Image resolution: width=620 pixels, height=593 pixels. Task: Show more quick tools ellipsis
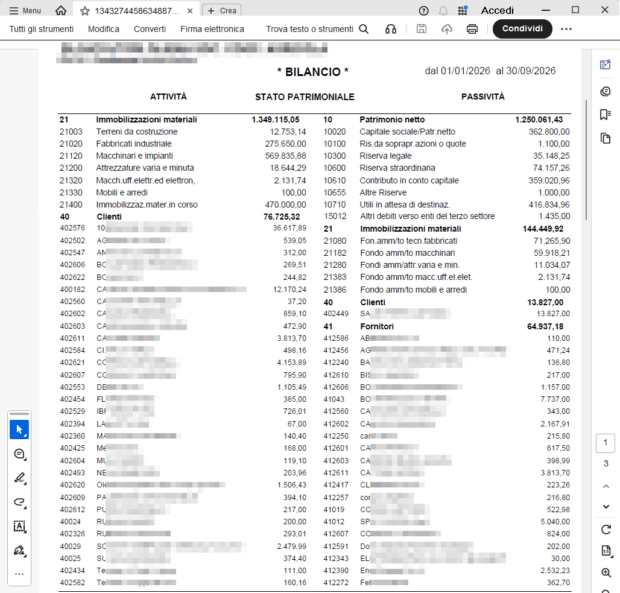19,574
